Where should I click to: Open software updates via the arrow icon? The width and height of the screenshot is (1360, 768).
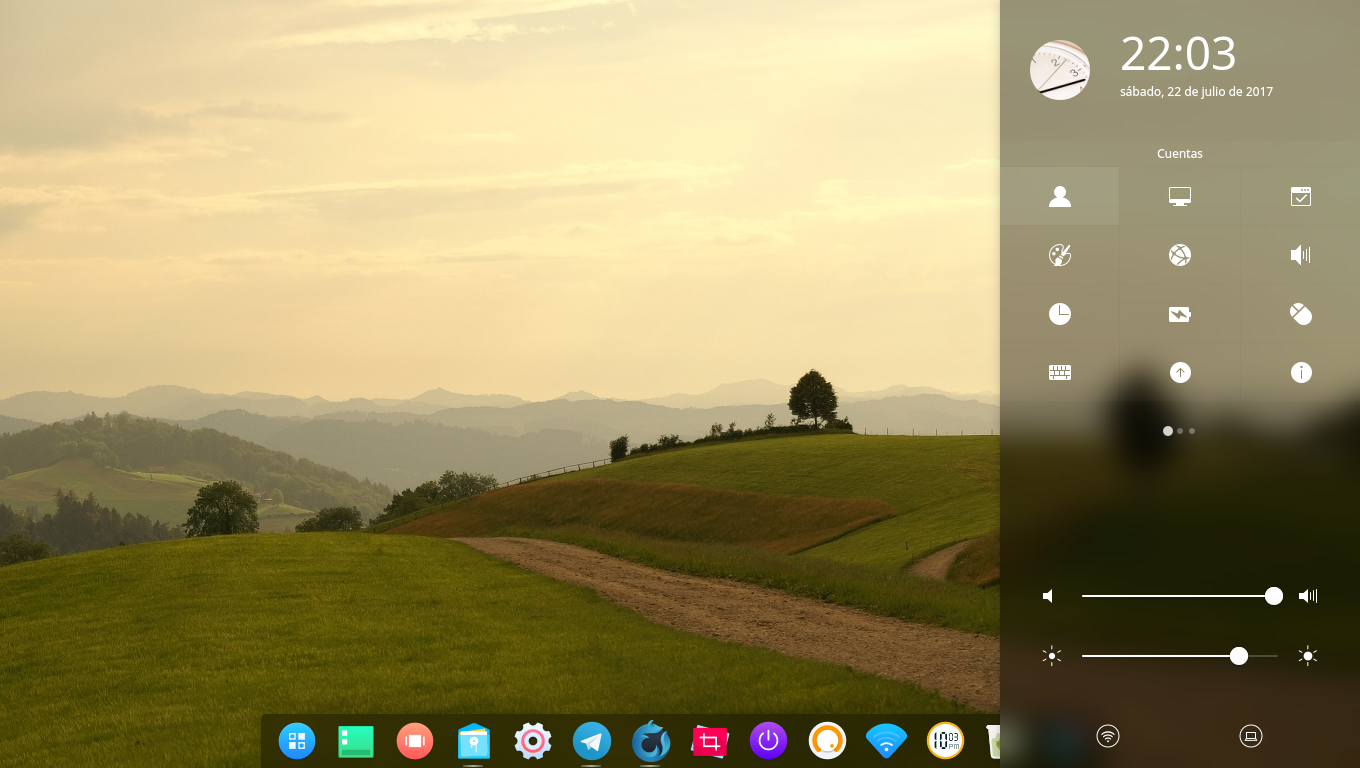click(1180, 372)
